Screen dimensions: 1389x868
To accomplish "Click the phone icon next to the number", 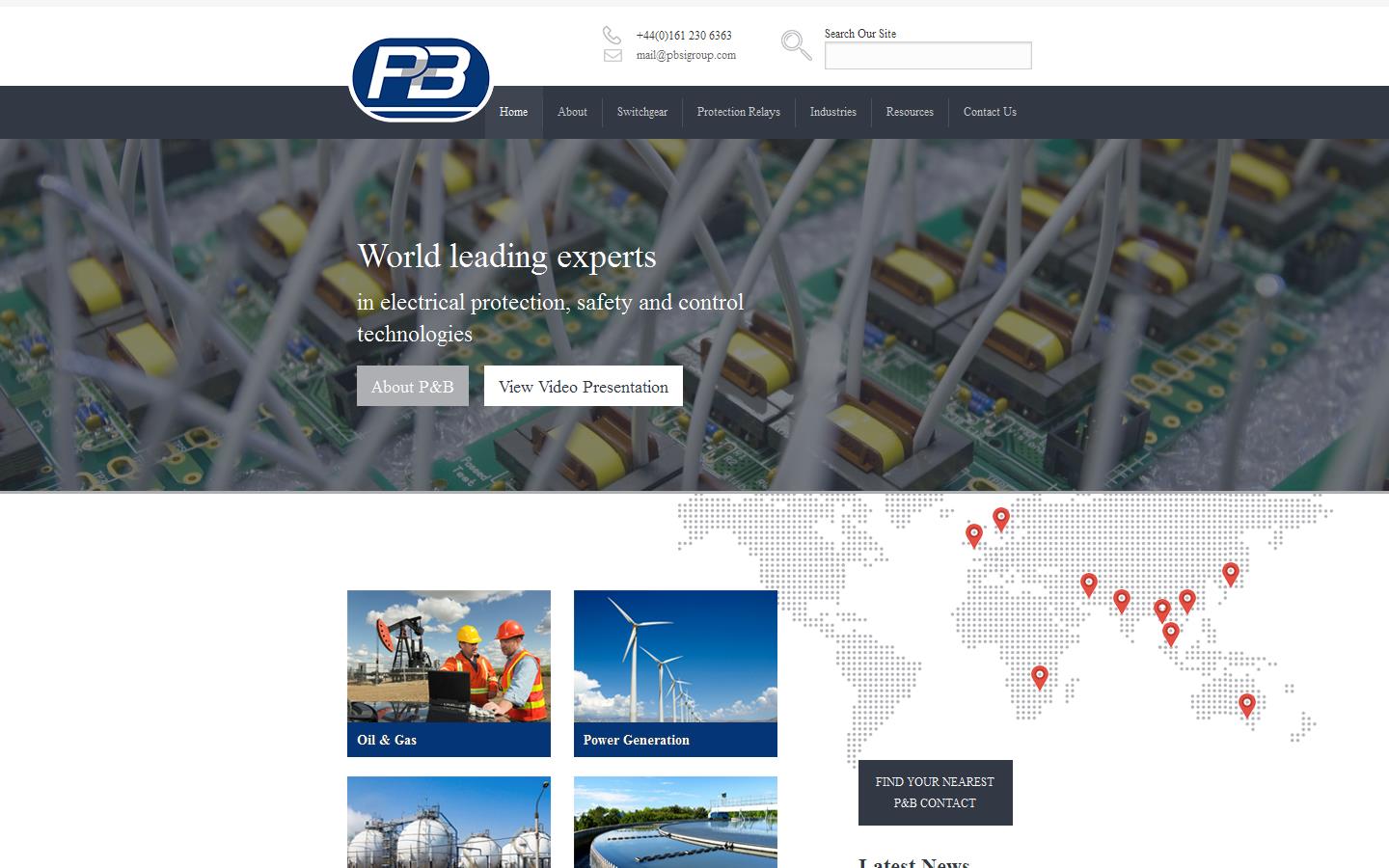I will (x=612, y=36).
